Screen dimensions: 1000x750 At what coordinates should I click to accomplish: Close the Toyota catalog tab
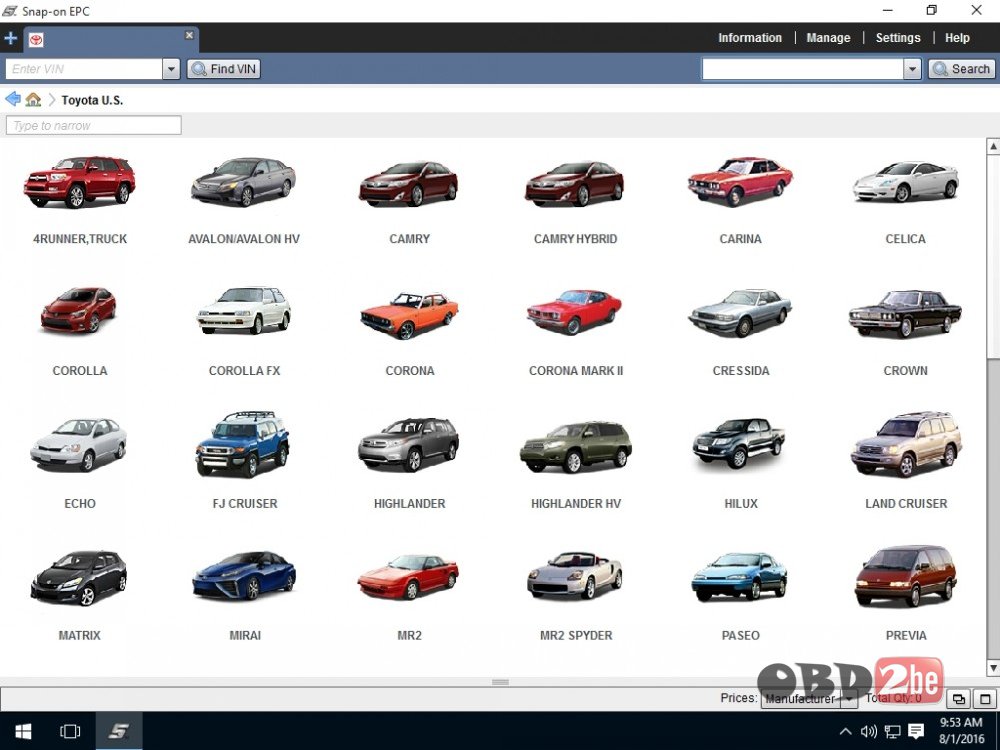coord(189,35)
